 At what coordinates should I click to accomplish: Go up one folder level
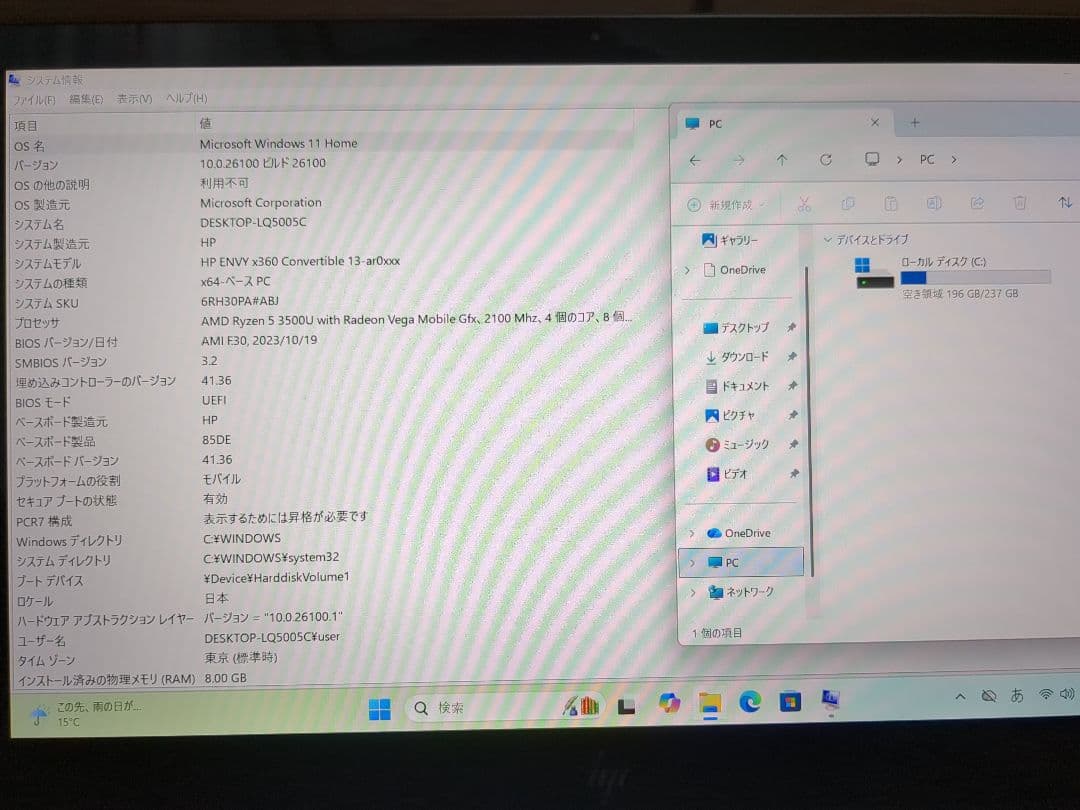pos(782,160)
